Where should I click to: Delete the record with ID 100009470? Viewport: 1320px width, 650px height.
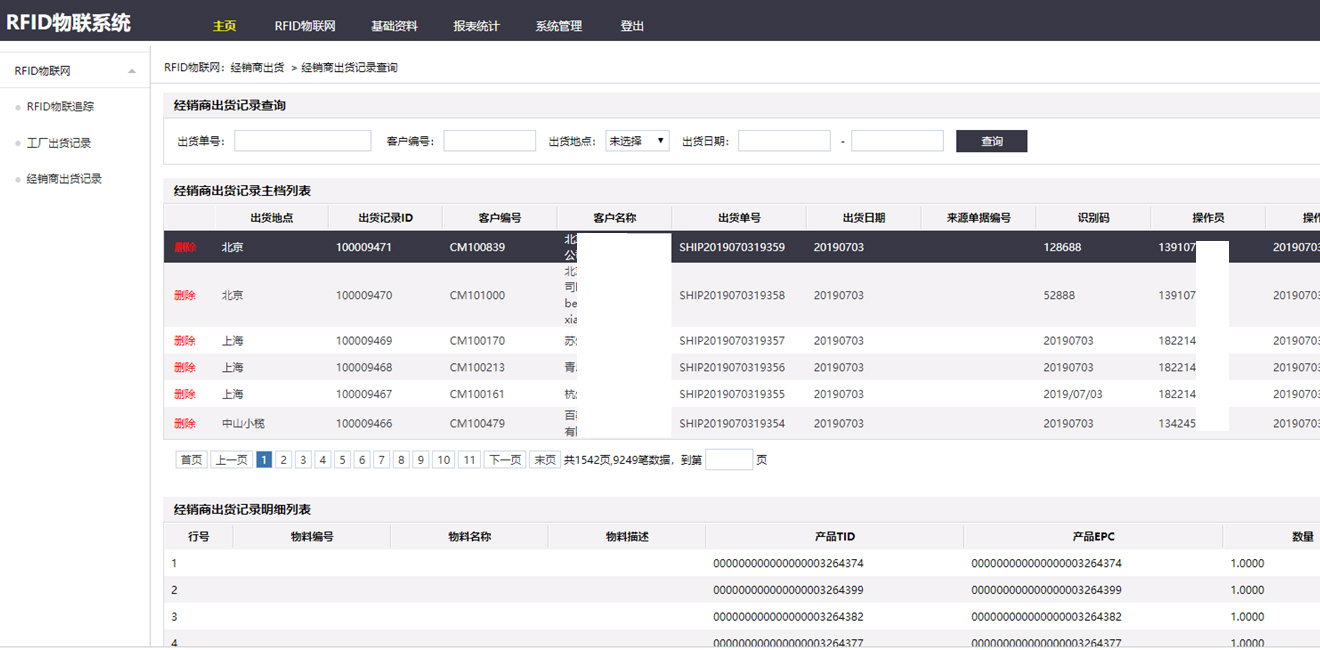click(x=185, y=295)
